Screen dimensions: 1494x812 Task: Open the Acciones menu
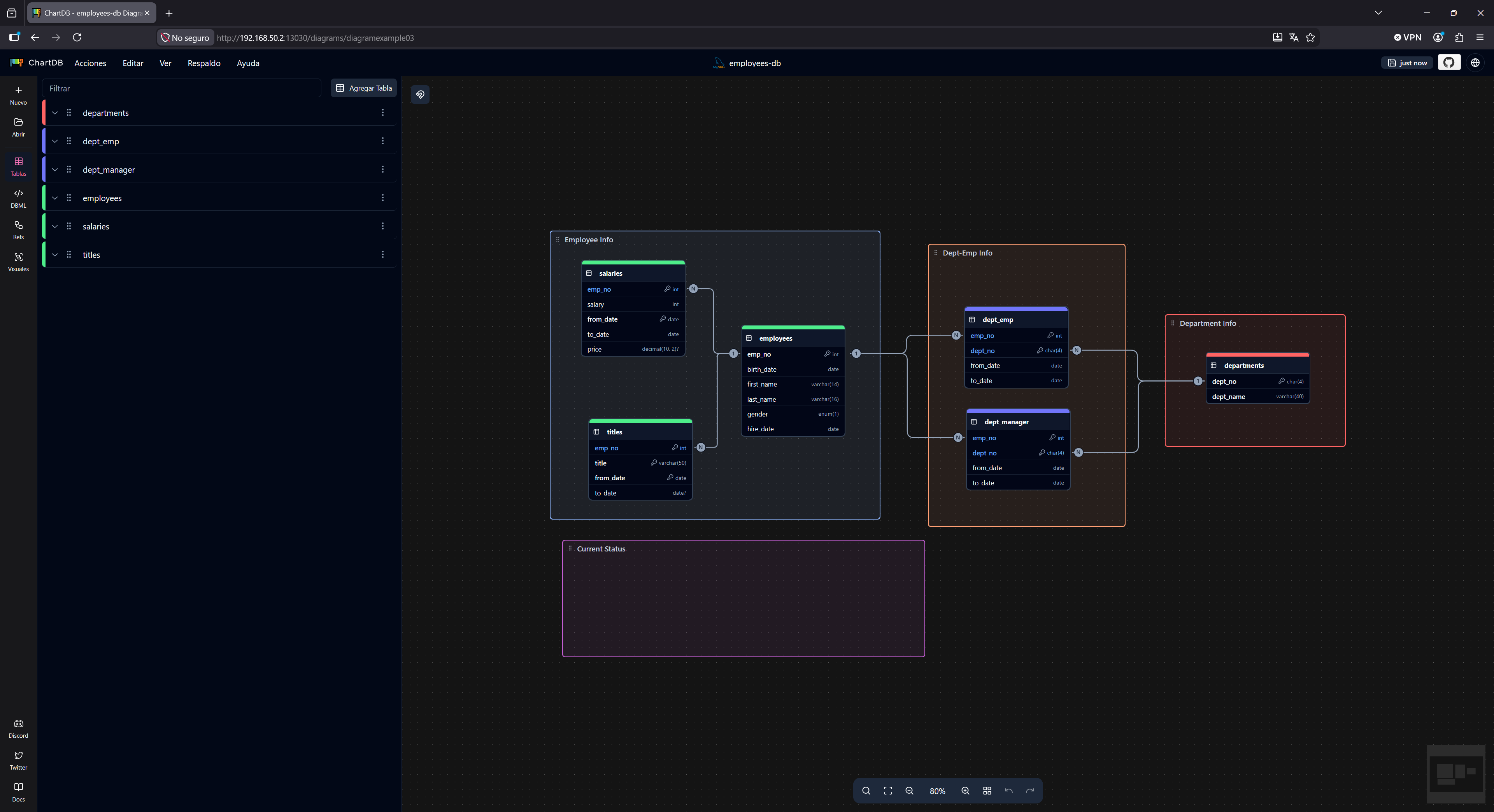91,63
